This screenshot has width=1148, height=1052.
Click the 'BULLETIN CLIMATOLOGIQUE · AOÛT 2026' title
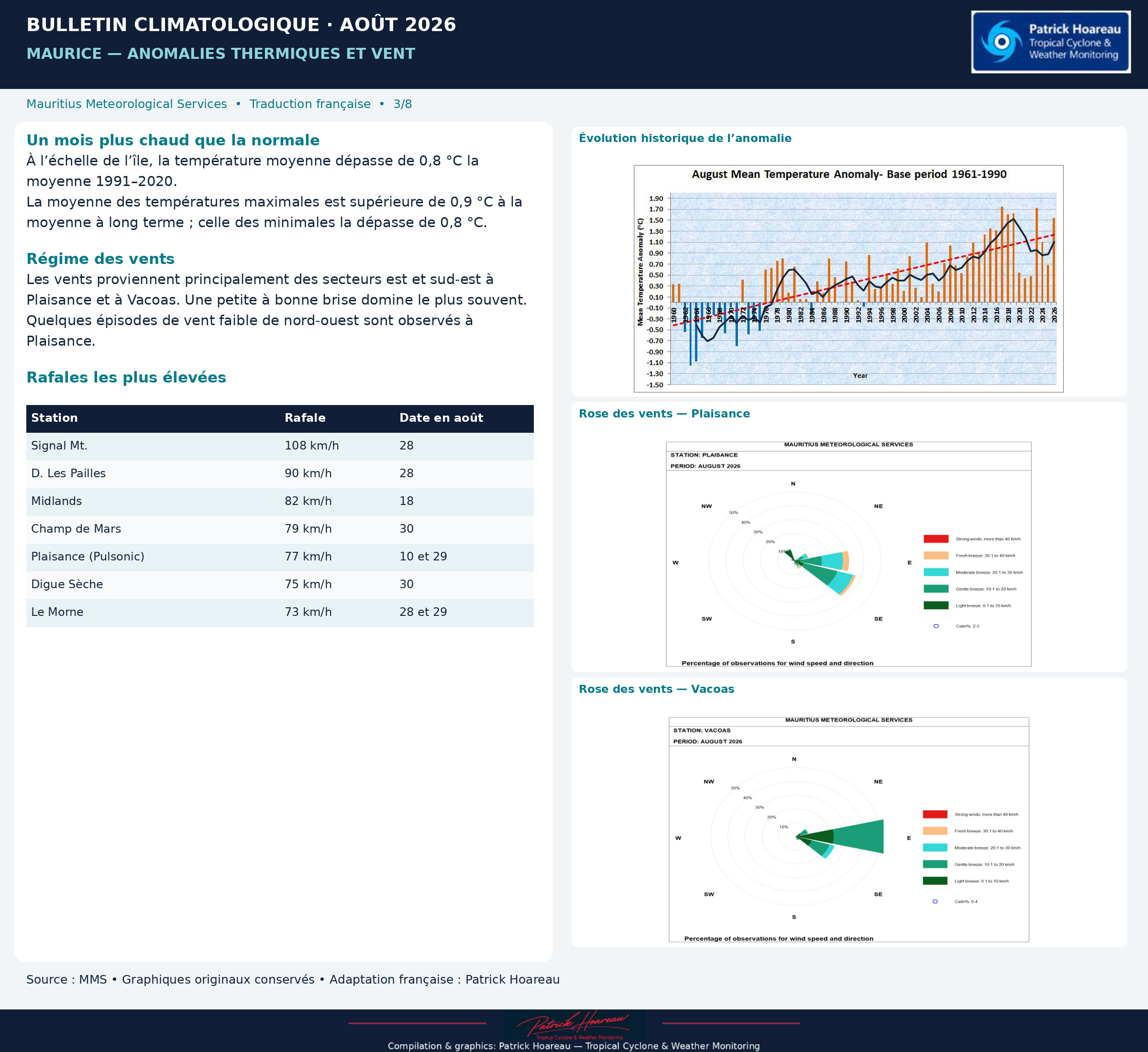(x=242, y=25)
